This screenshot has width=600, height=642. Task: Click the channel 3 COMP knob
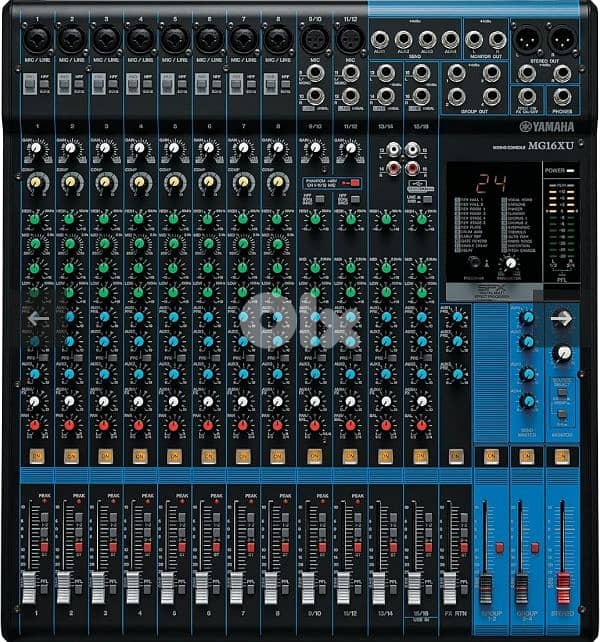(x=106, y=182)
